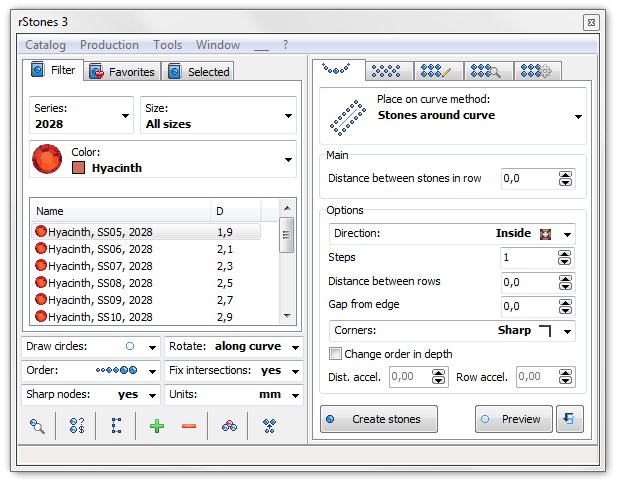Click the Draw circles circle icon

pos(130,346)
